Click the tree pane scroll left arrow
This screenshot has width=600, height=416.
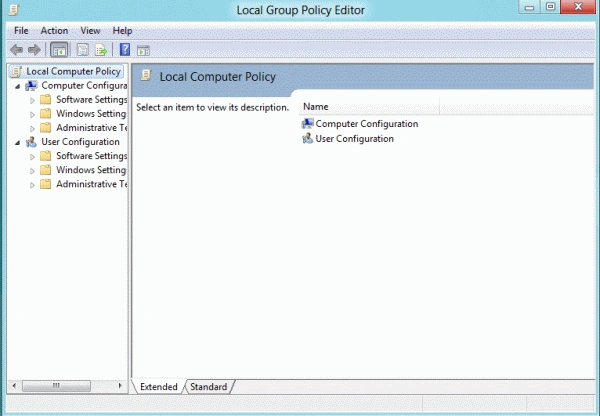[x=14, y=386]
